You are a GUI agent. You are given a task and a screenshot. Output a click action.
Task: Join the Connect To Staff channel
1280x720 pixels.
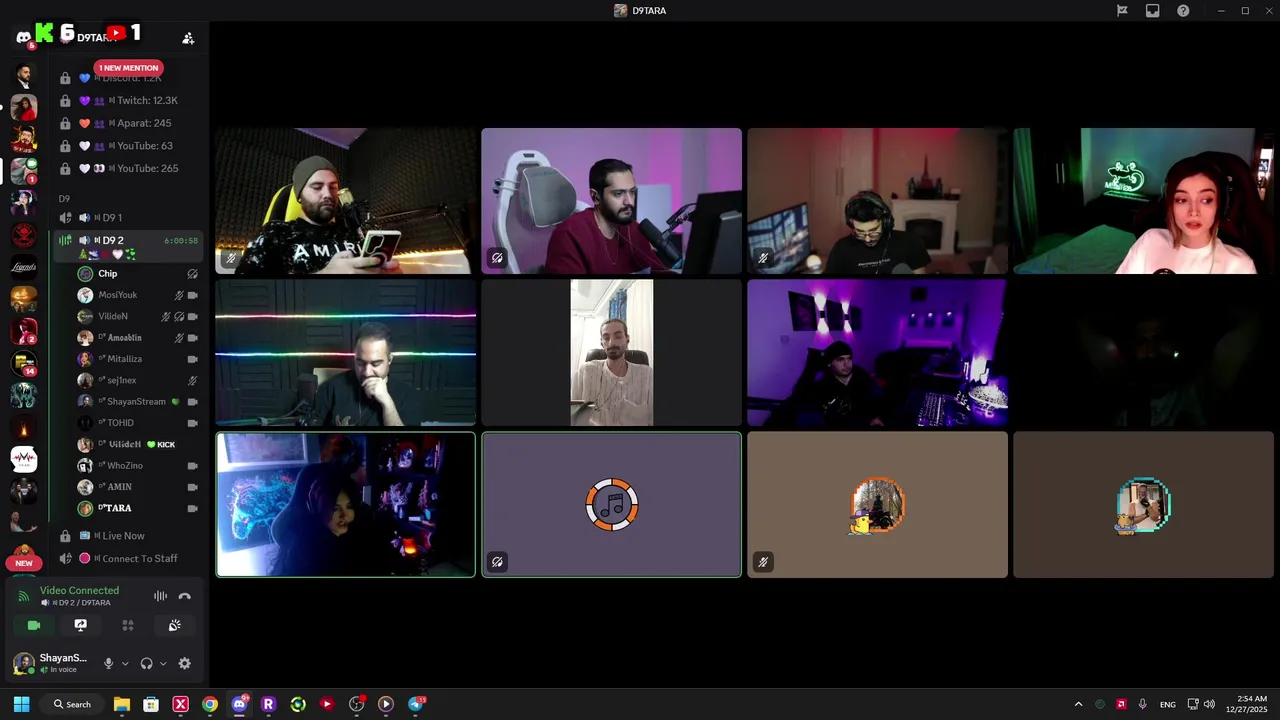tap(130, 559)
